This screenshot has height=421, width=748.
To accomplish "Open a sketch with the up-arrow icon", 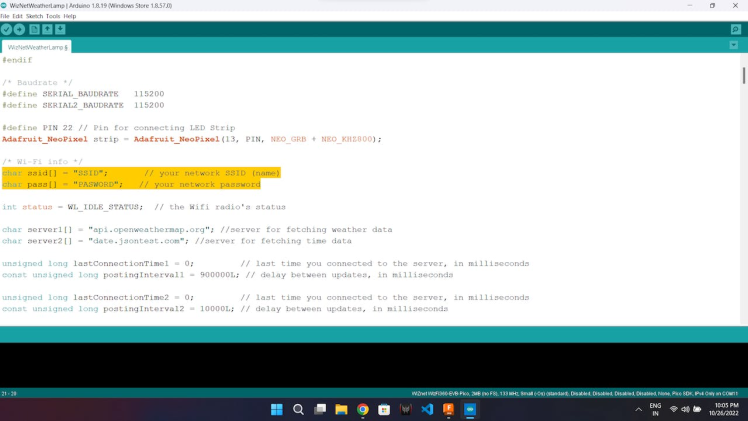I will pyautogui.click(x=47, y=30).
